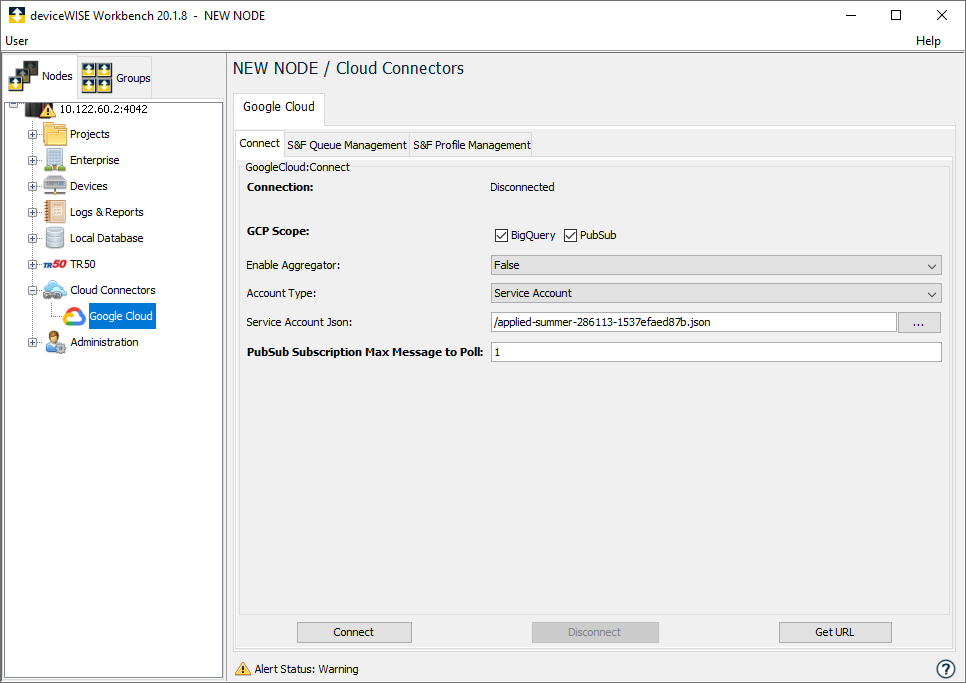
Task: Click the 'Disconnected' connection status text
Action: [522, 187]
